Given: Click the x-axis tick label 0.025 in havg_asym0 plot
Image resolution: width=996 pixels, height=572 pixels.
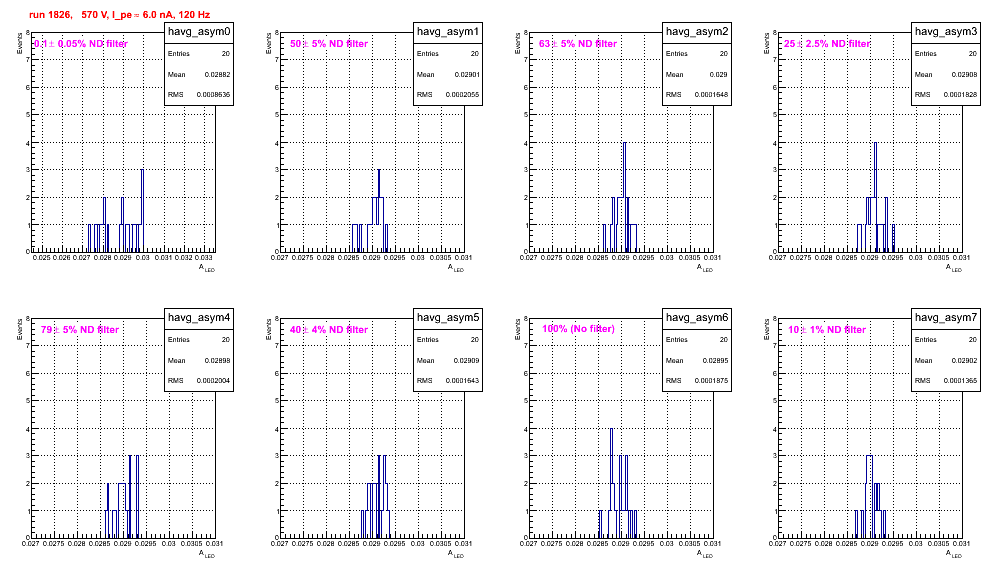Looking at the screenshot, I should 41,258.
